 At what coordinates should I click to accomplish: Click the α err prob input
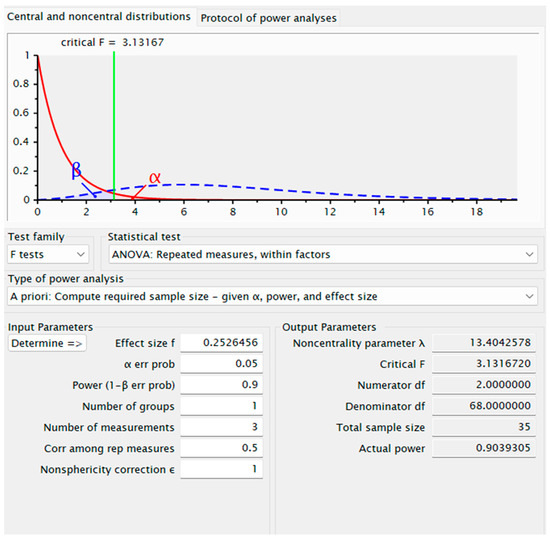tap(221, 364)
